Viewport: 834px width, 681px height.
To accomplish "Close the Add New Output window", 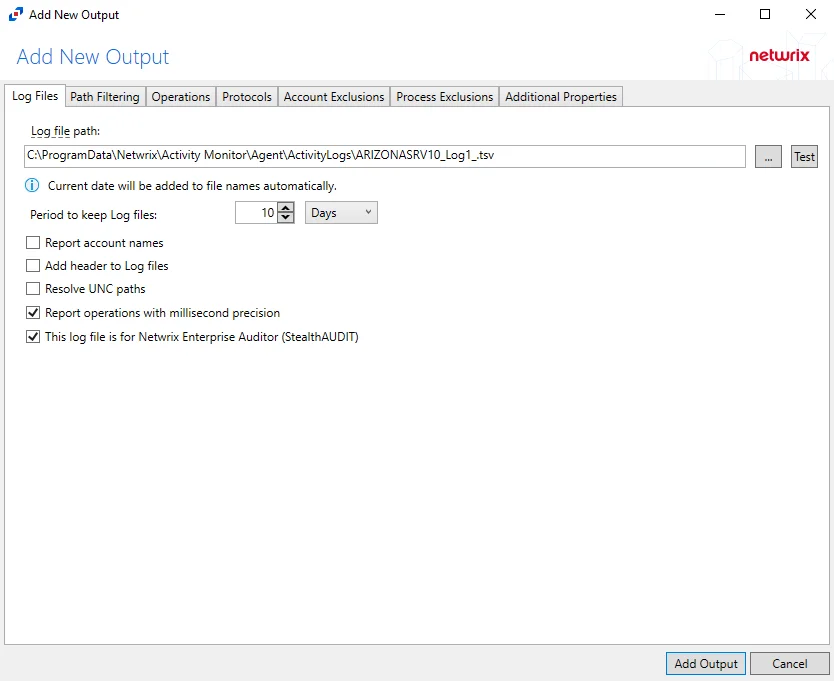I will [x=811, y=14].
